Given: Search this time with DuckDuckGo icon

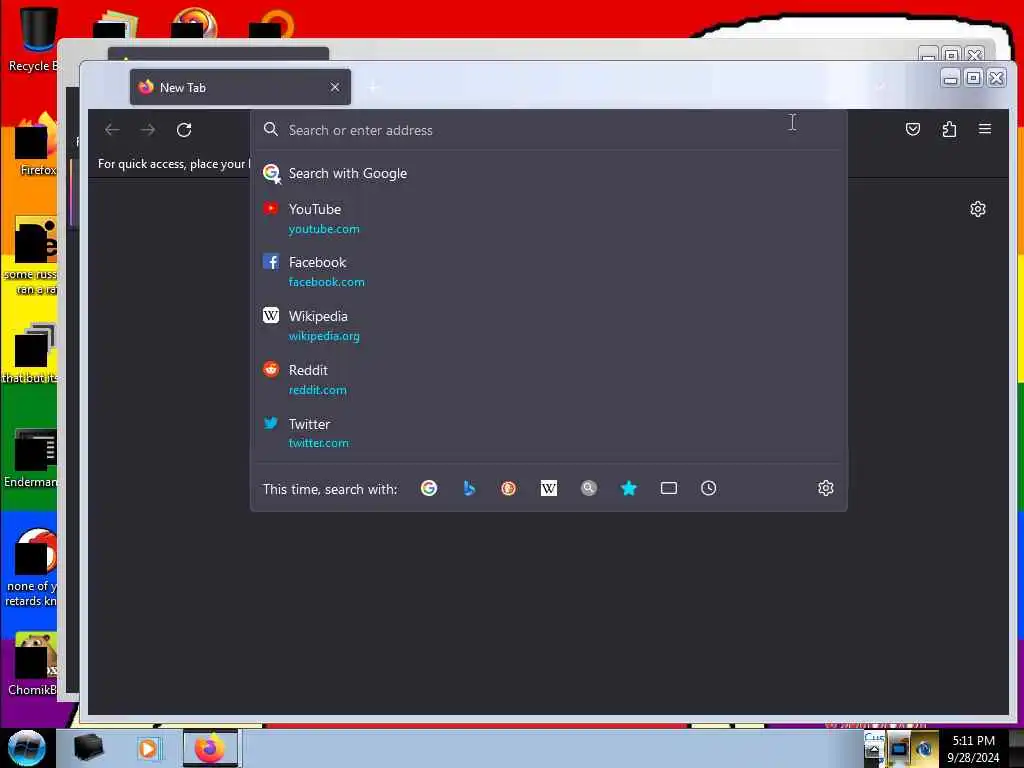Looking at the screenshot, I should [x=508, y=488].
